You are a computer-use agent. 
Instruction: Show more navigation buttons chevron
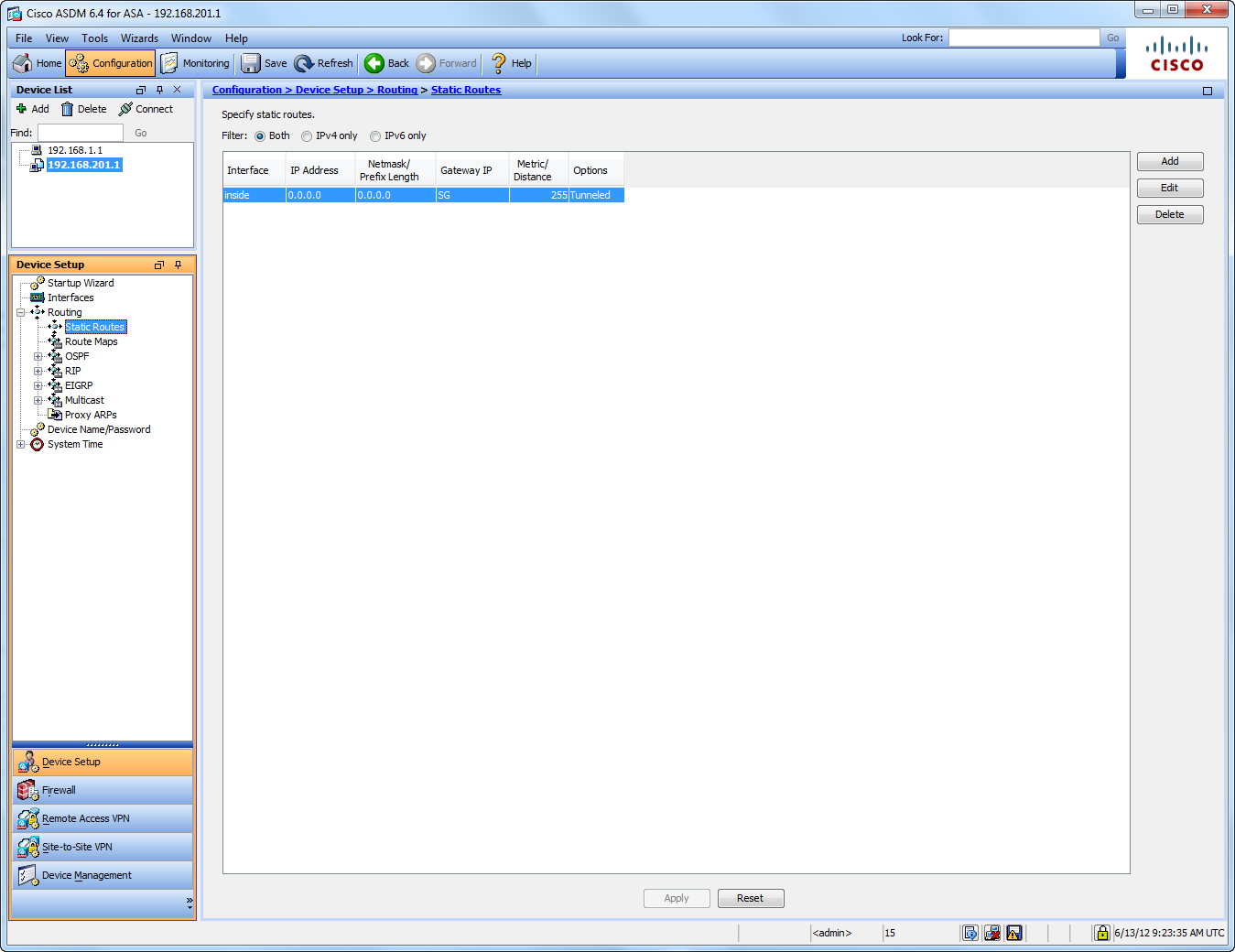point(190,903)
